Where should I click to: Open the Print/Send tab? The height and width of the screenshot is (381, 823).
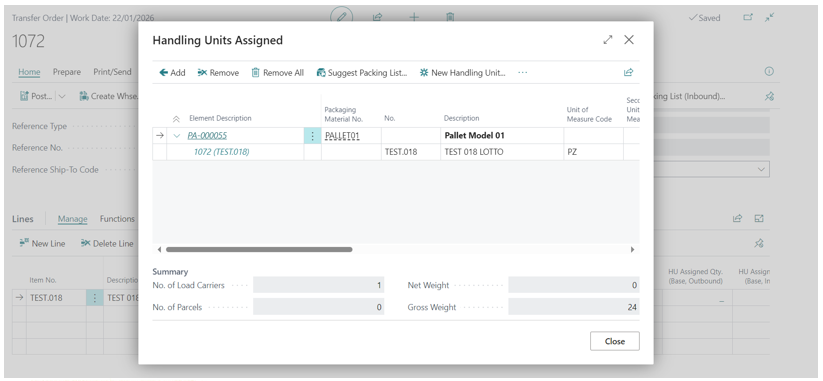(112, 72)
